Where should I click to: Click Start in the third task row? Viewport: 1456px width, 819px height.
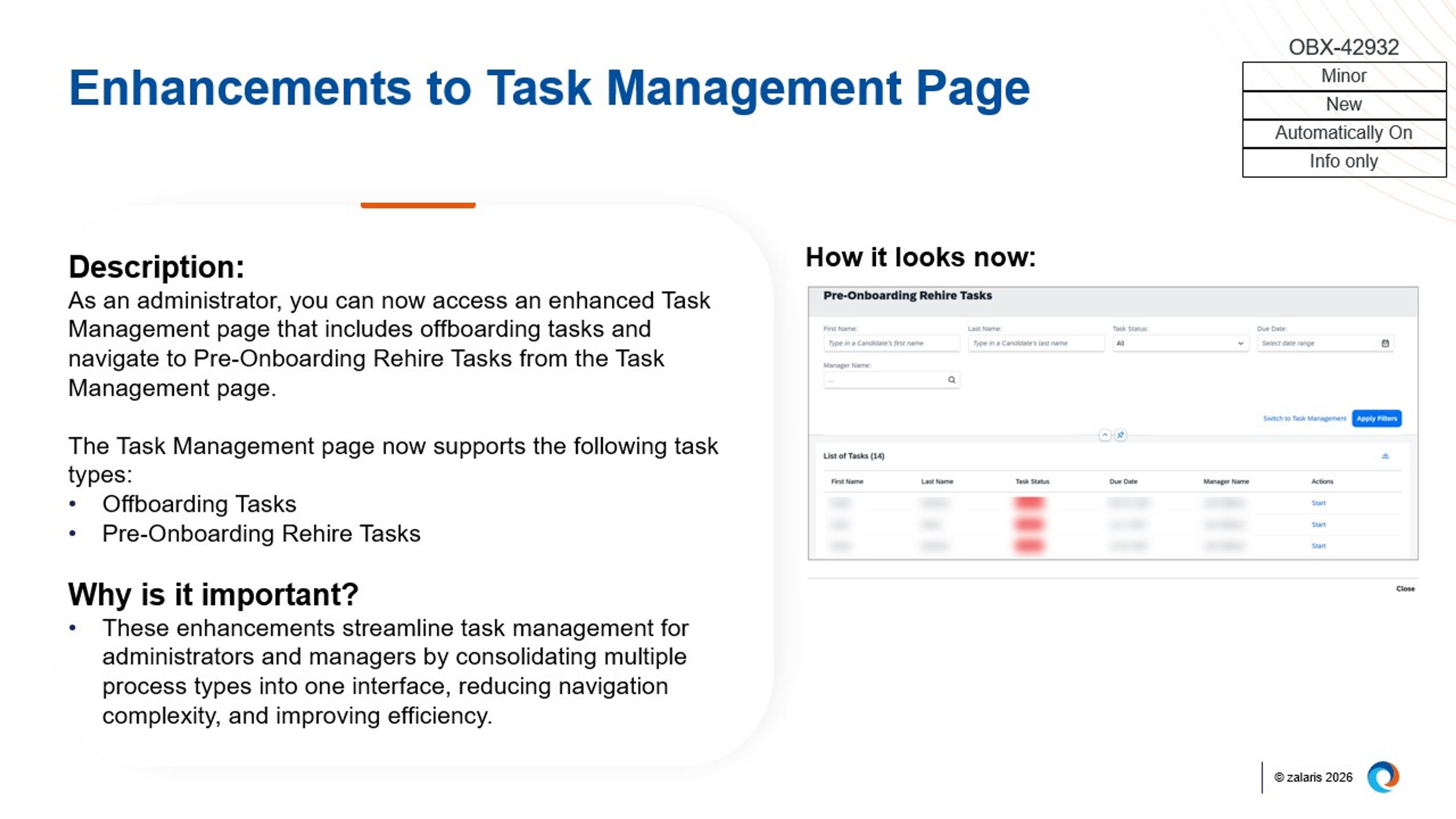pos(1318,546)
